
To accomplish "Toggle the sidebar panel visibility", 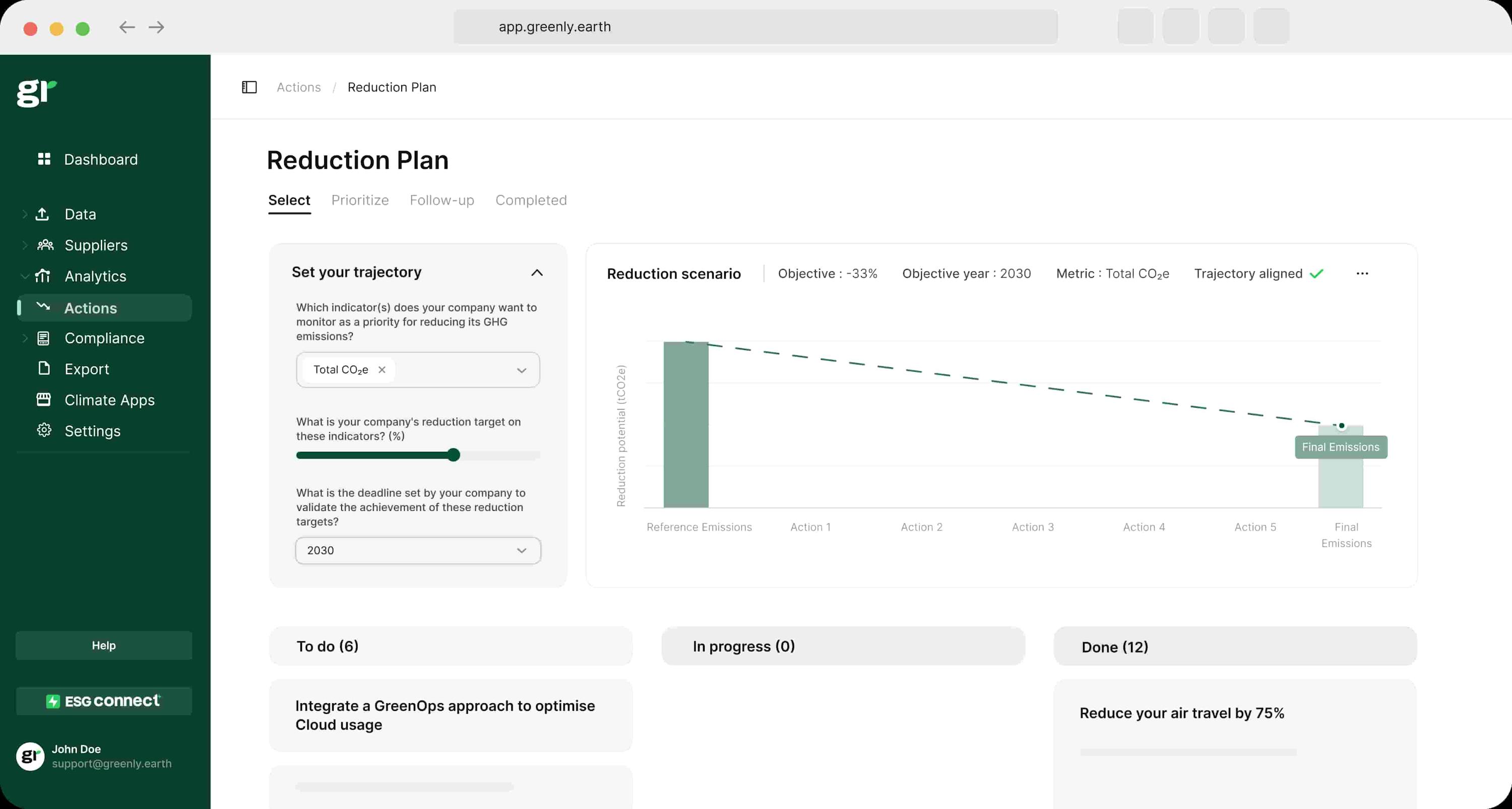I will [x=248, y=87].
